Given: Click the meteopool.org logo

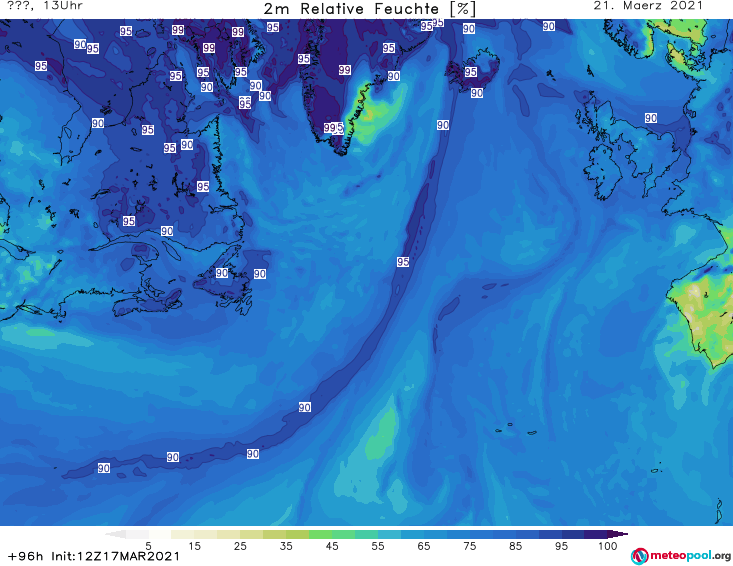Looking at the screenshot, I should [680, 556].
